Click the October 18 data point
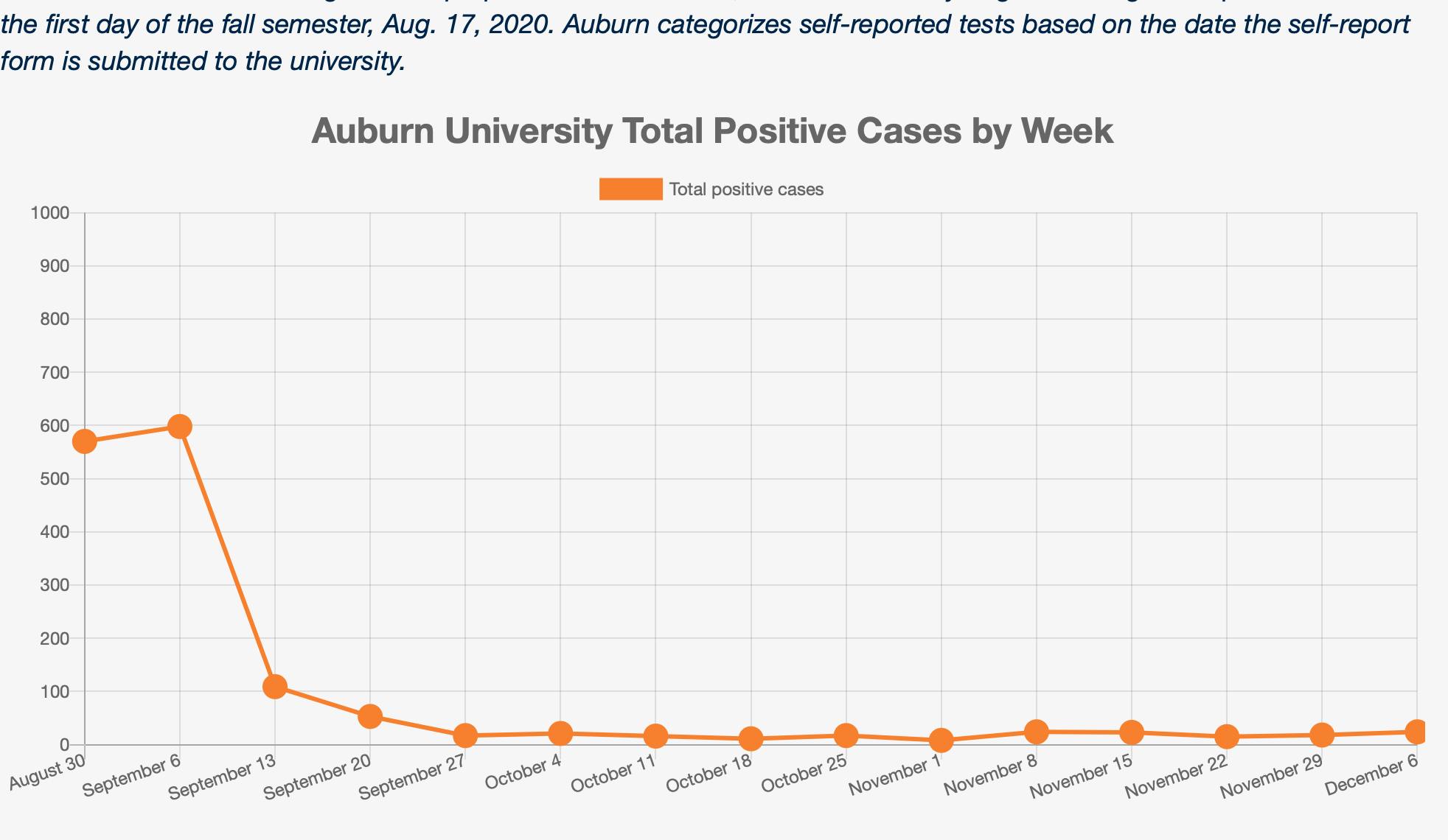This screenshot has height=840, width=1448. 751,738
